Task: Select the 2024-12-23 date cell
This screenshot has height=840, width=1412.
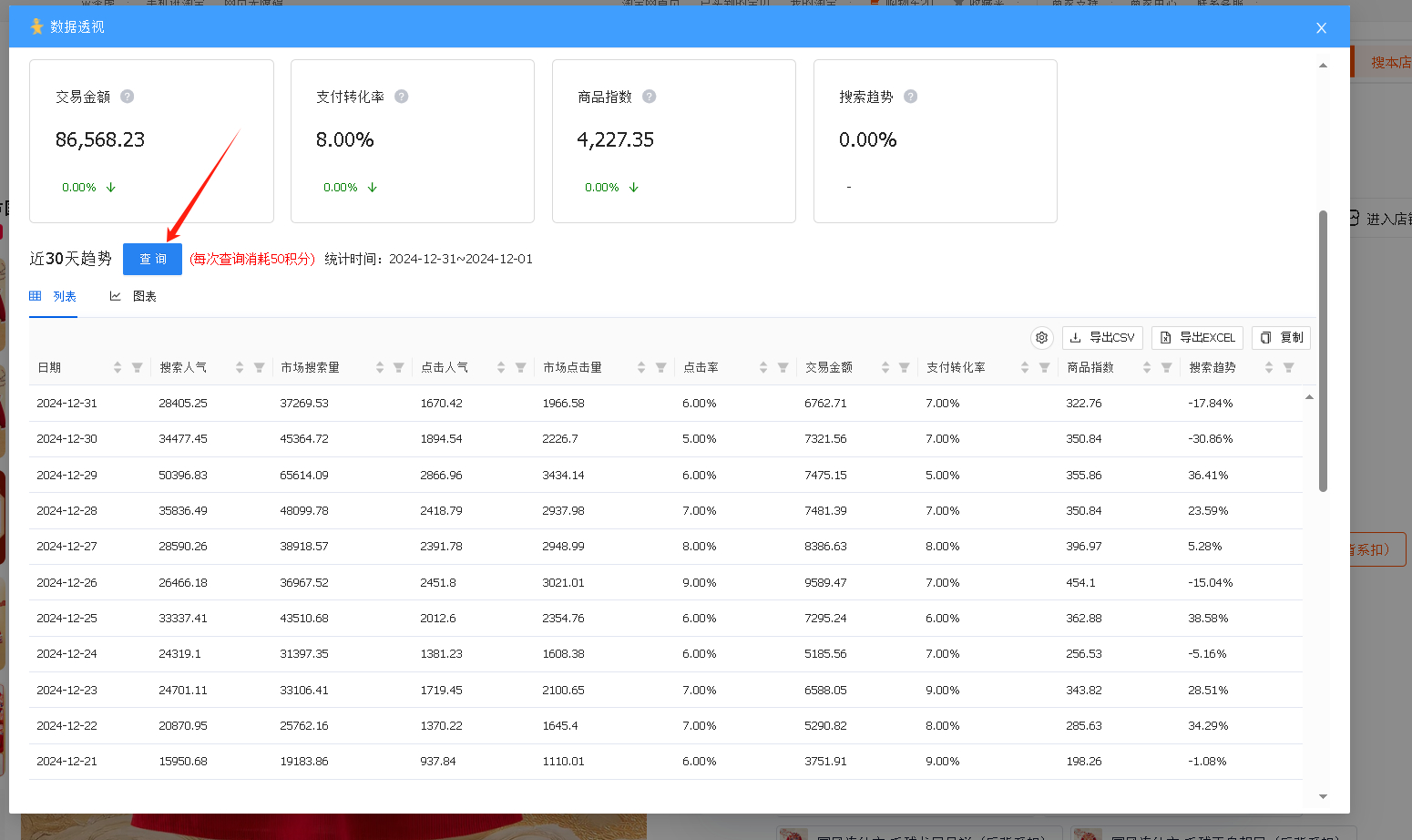Action: pos(67,691)
